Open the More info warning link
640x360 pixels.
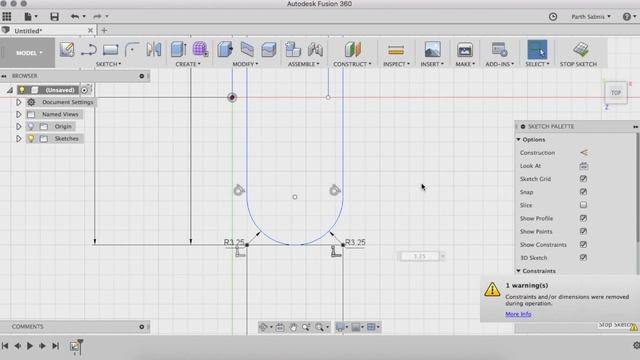tap(518, 314)
